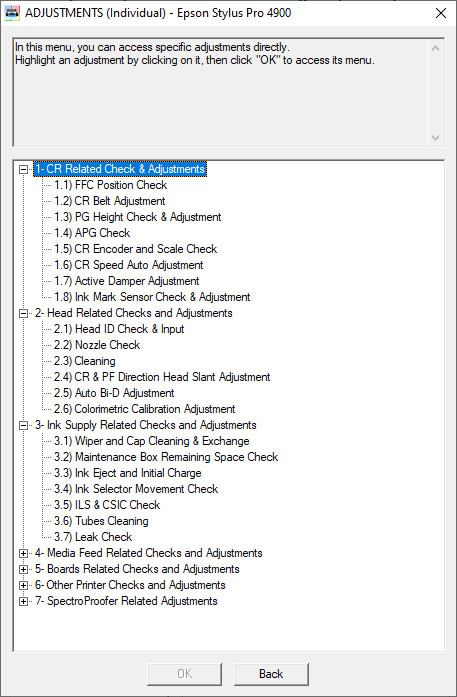
Task: Select 3.5) ILS & CSIC Check
Action: click(x=107, y=505)
